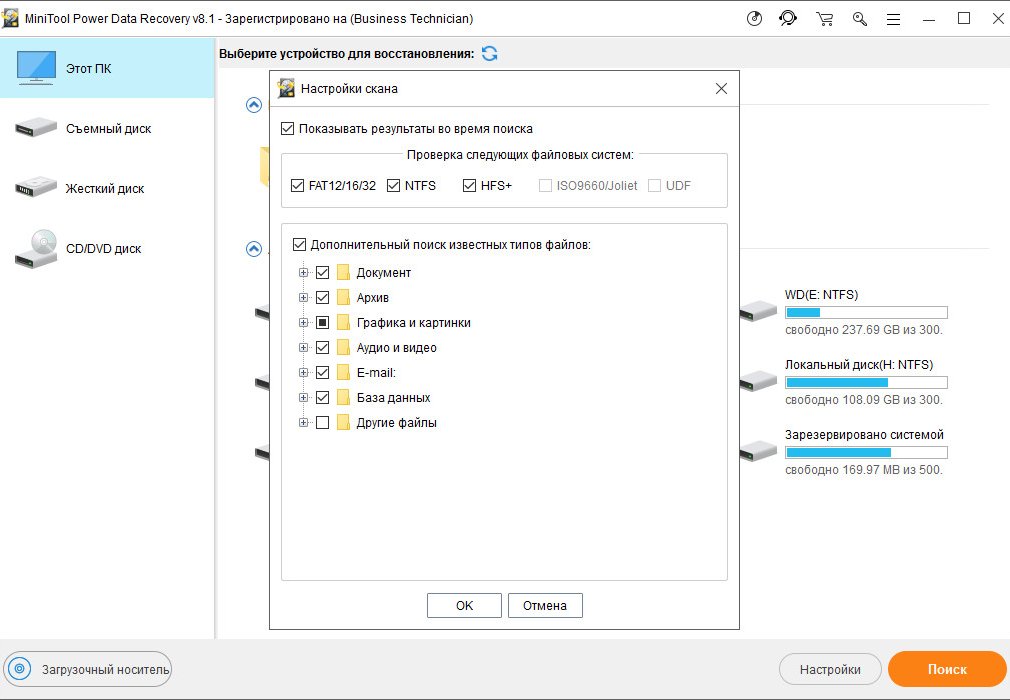Check the Другие файлы checkbox
The height and width of the screenshot is (700, 1010).
click(x=323, y=423)
